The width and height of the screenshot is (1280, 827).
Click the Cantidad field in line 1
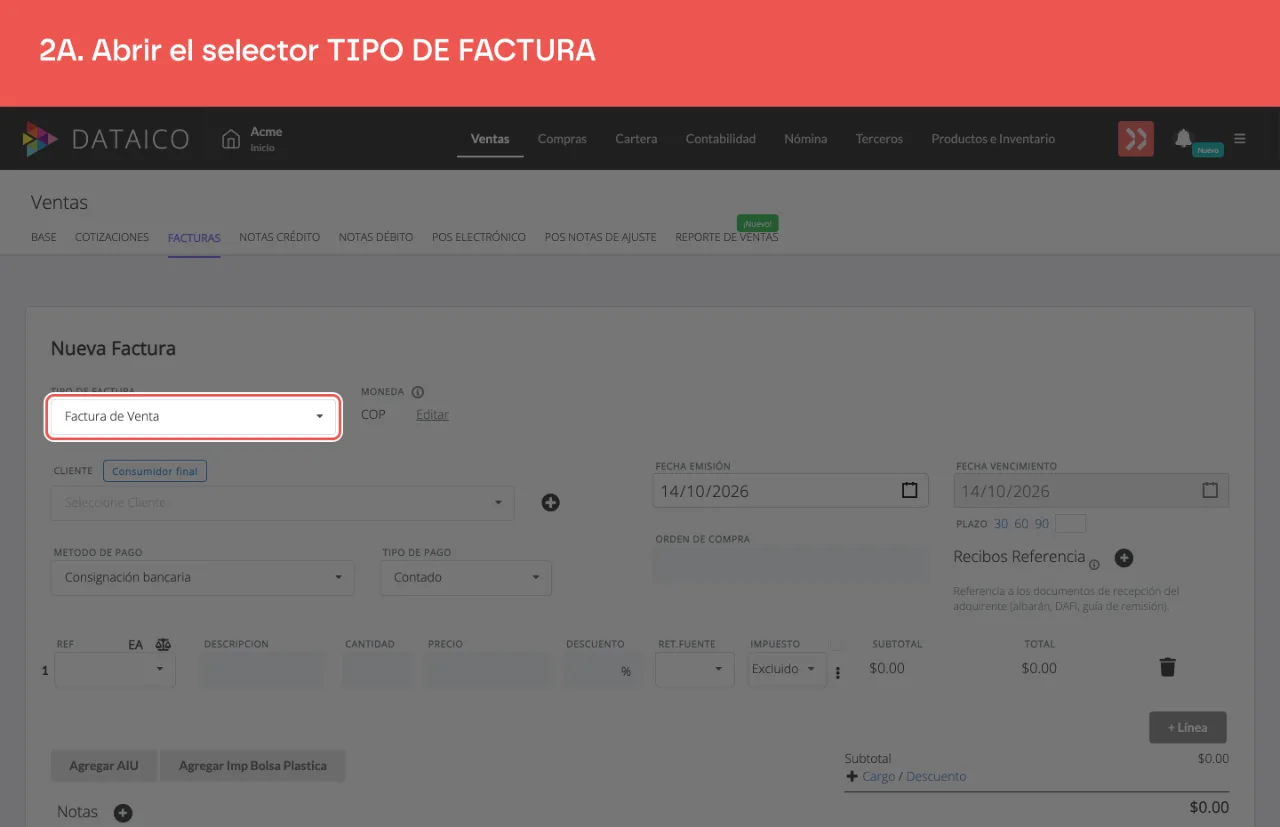point(378,671)
